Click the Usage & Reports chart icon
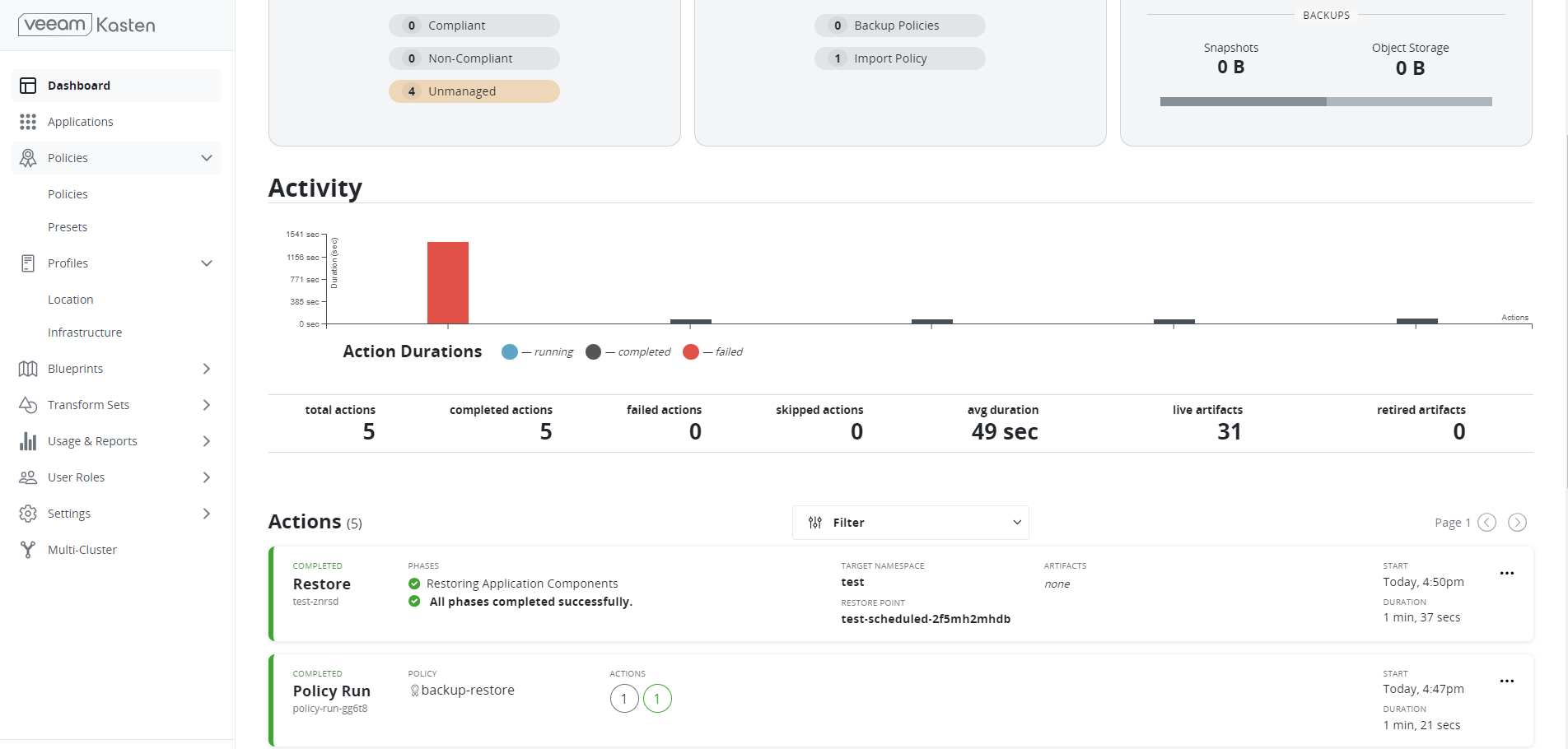The image size is (1568, 749). [28, 441]
